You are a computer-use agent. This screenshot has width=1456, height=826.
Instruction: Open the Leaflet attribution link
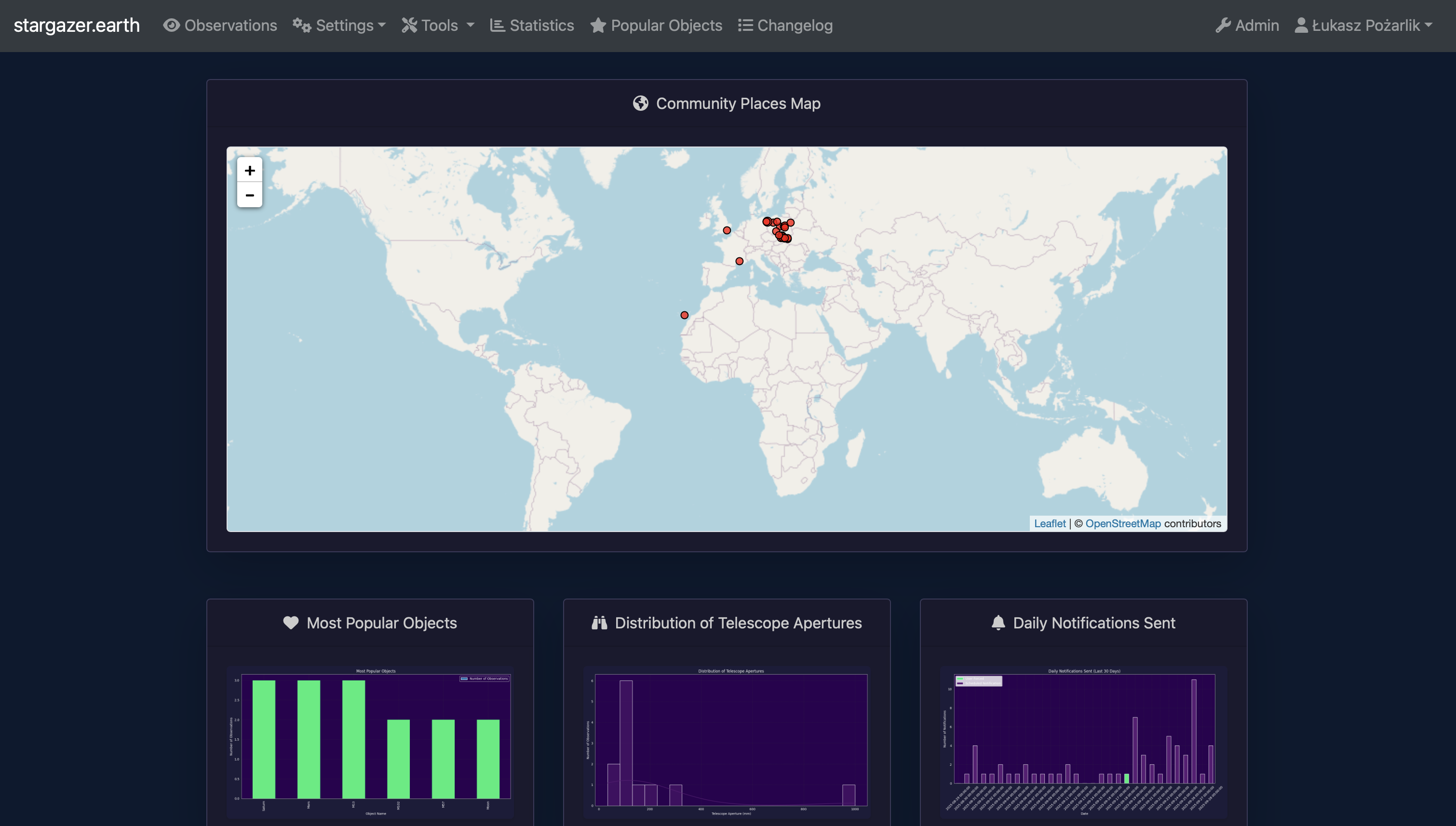tap(1049, 524)
